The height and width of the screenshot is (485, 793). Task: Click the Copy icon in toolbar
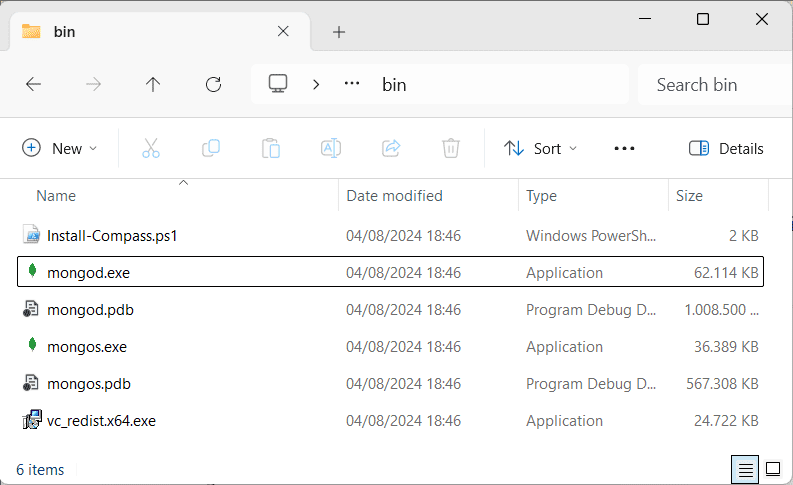(x=211, y=148)
